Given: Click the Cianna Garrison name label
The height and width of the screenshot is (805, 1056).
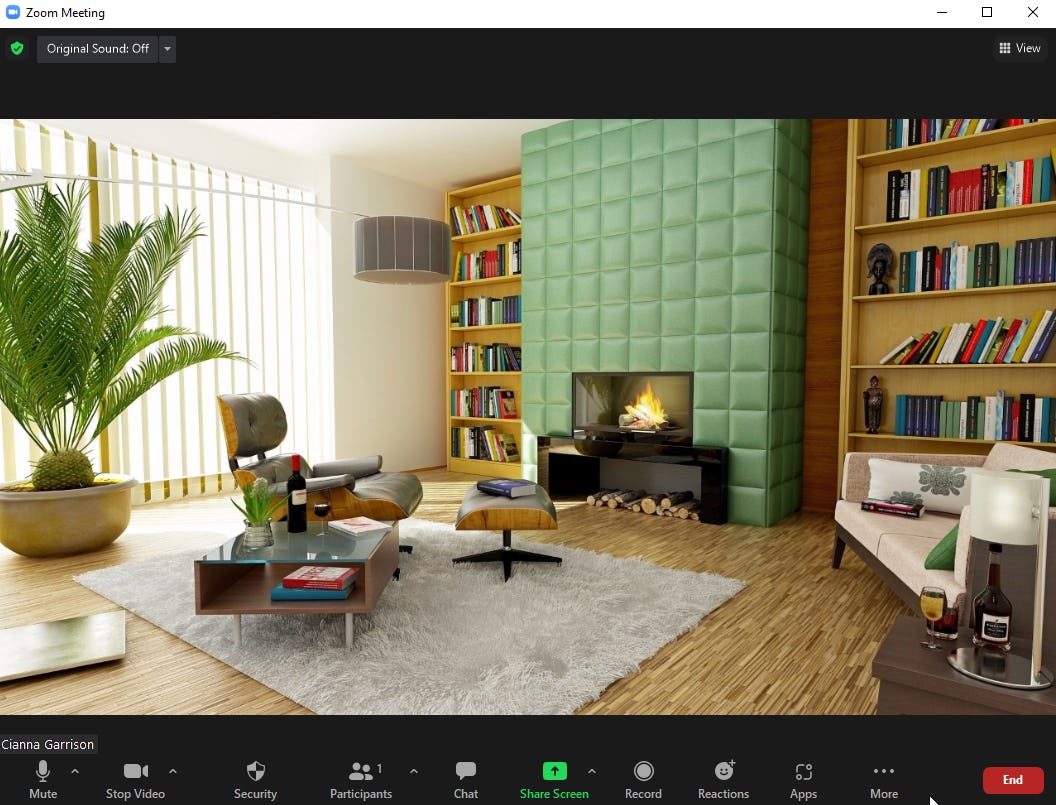Looking at the screenshot, I should click(48, 745).
